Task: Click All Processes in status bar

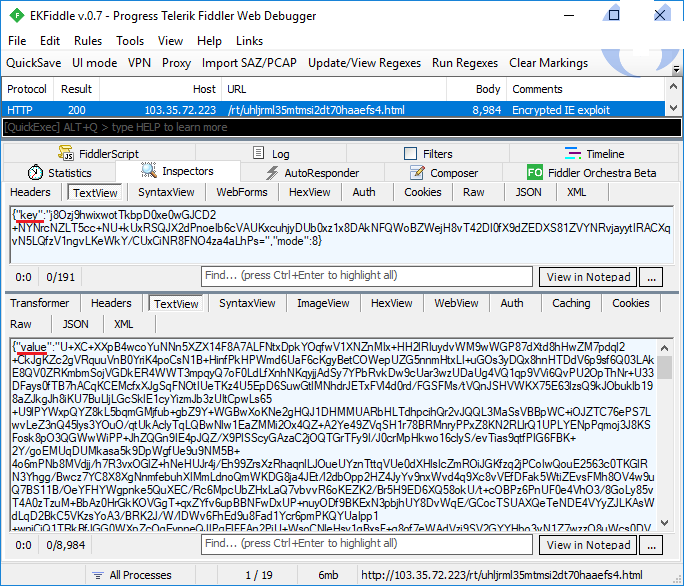Action: [x=140, y=575]
